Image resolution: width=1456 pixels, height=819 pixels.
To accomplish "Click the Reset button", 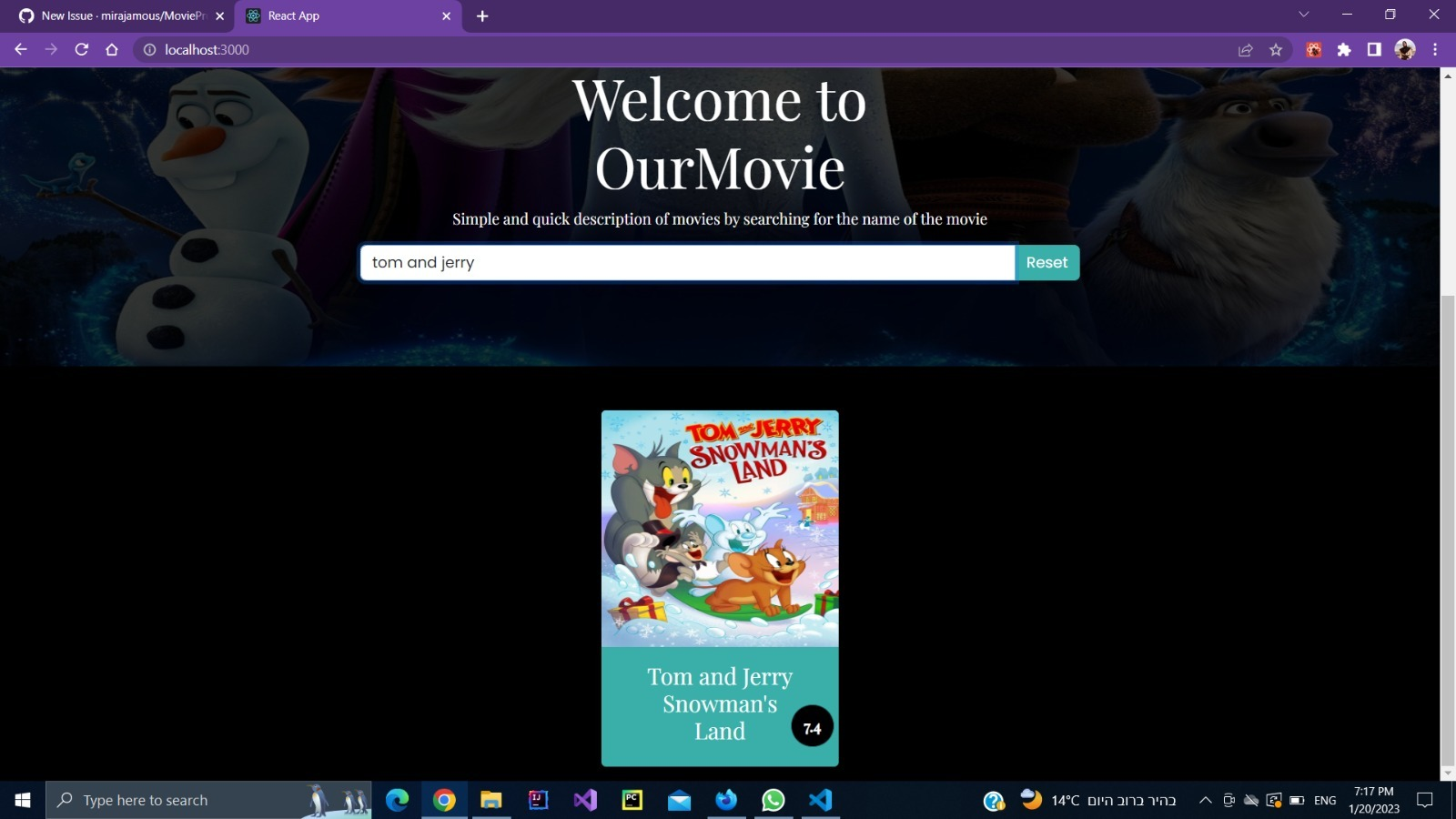I will point(1046,262).
